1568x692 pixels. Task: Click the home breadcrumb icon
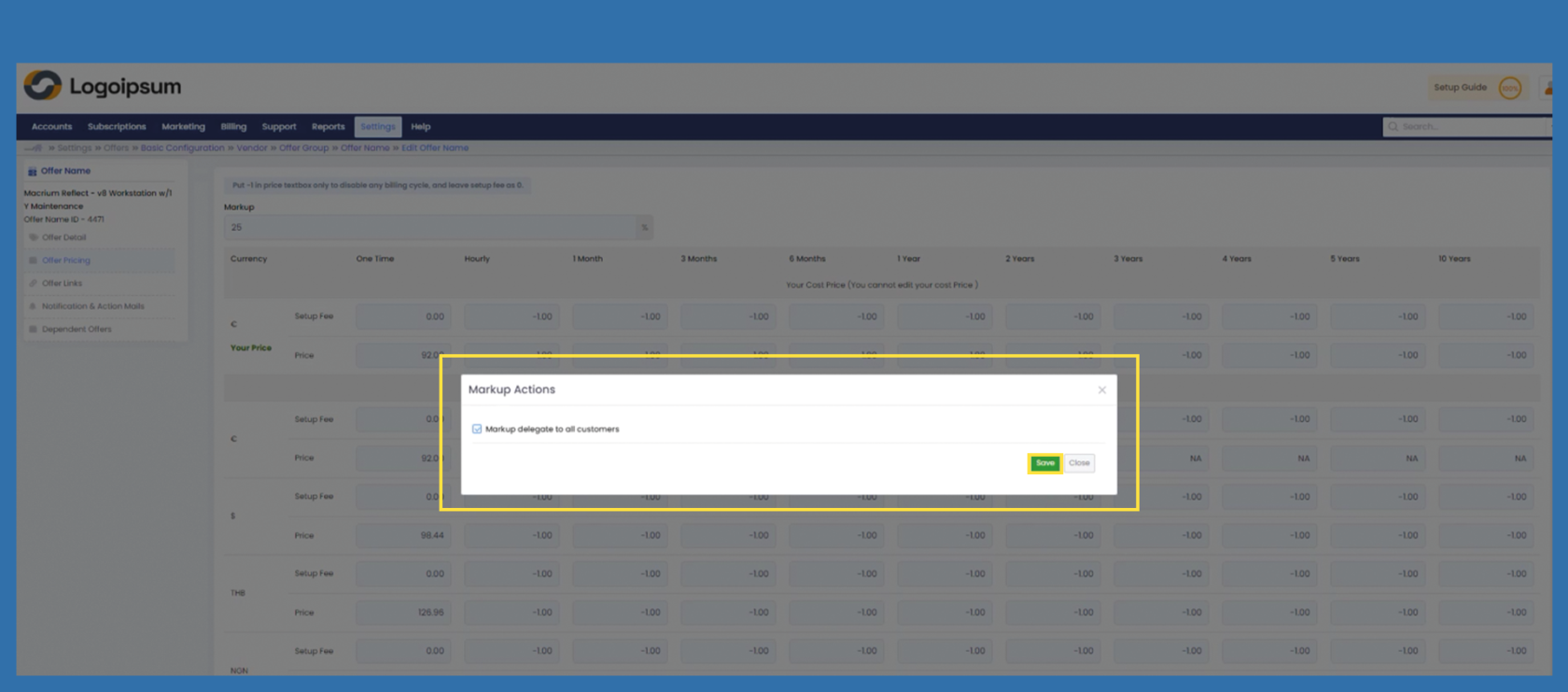click(x=36, y=148)
